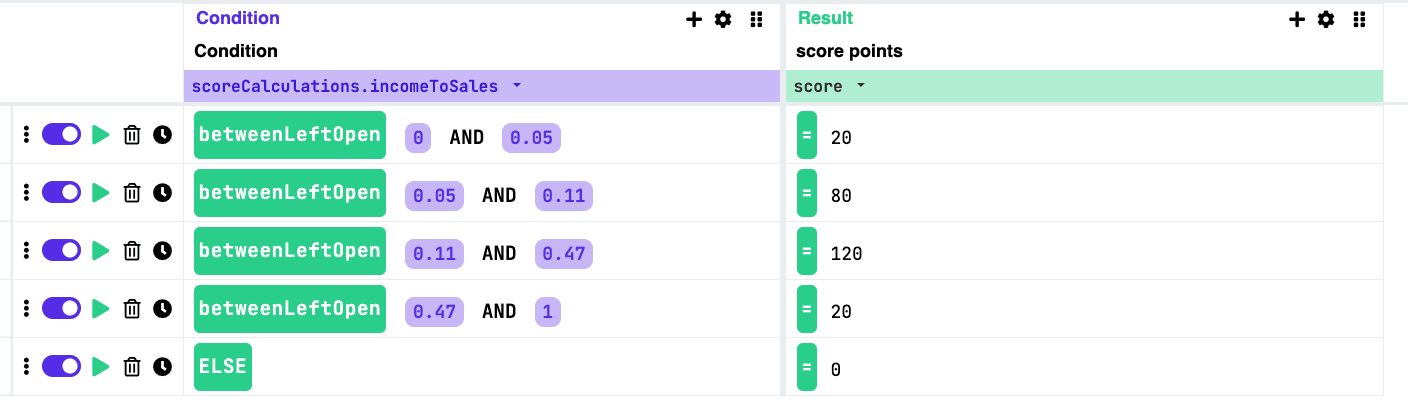Open the three-dot menu of the 0.11–0.47 row
The width and height of the screenshot is (1408, 402).
pyautogui.click(x=27, y=251)
